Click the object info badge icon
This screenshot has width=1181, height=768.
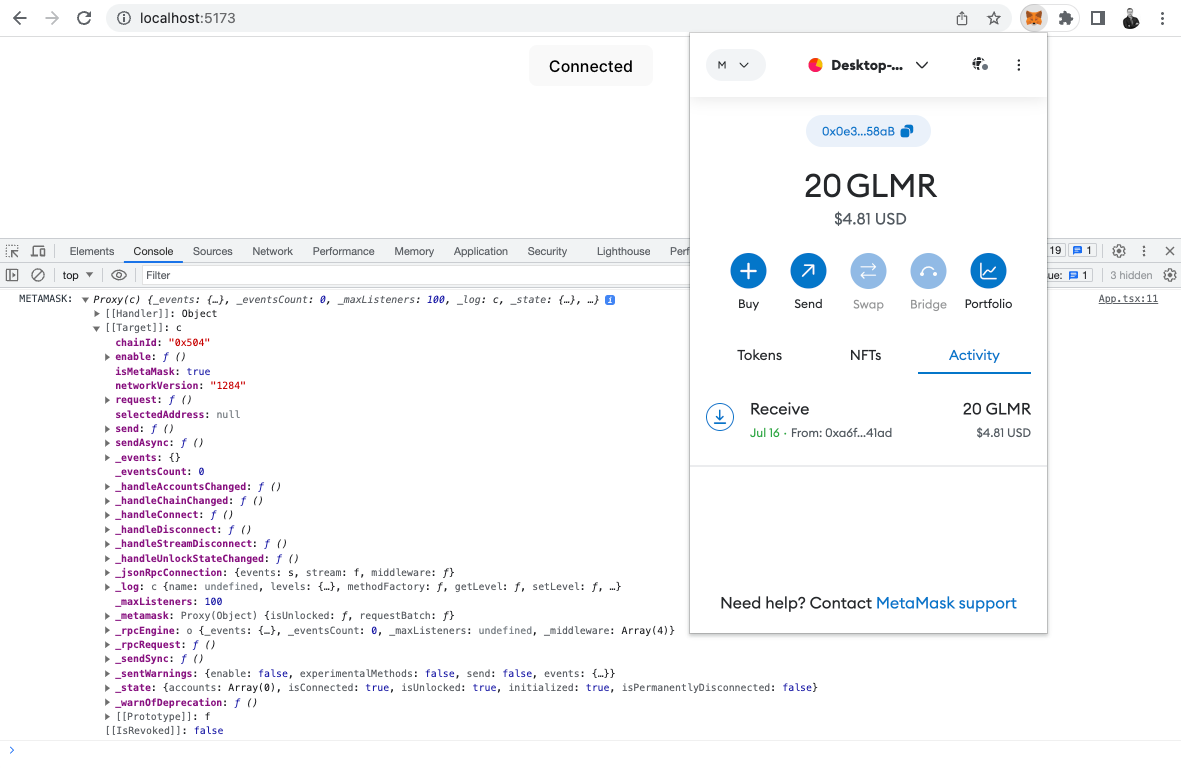click(610, 300)
